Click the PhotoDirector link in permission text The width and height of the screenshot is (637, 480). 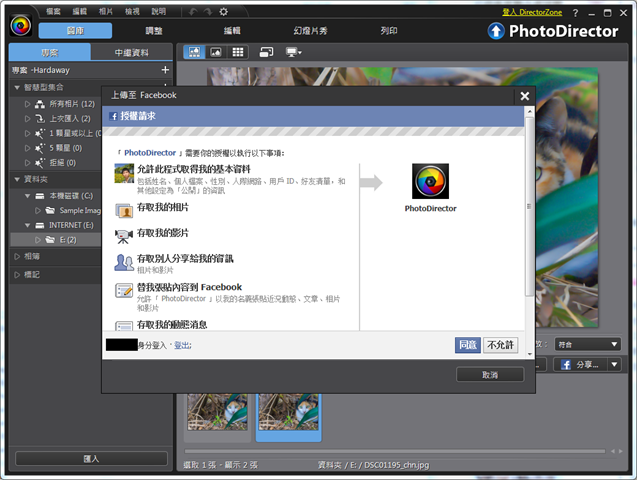pos(150,153)
